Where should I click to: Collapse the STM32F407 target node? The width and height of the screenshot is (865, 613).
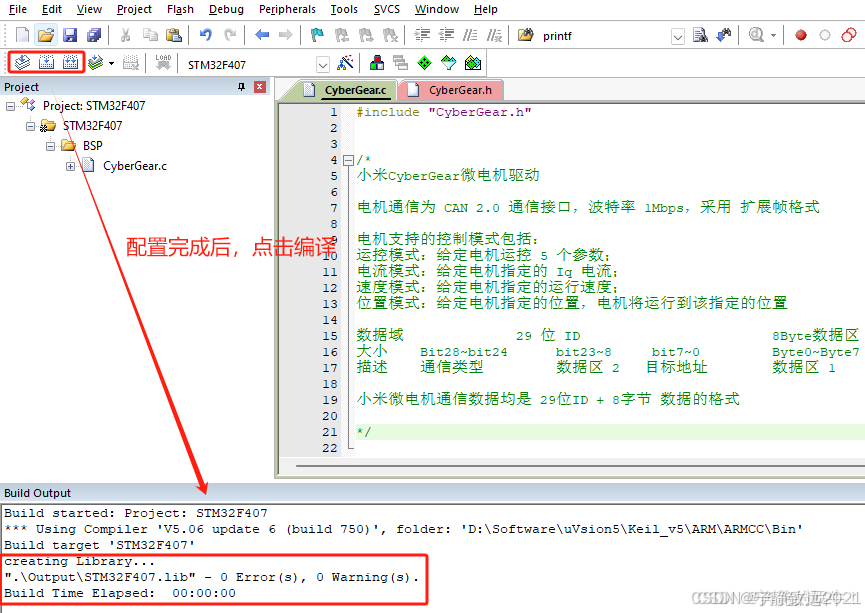pos(30,126)
